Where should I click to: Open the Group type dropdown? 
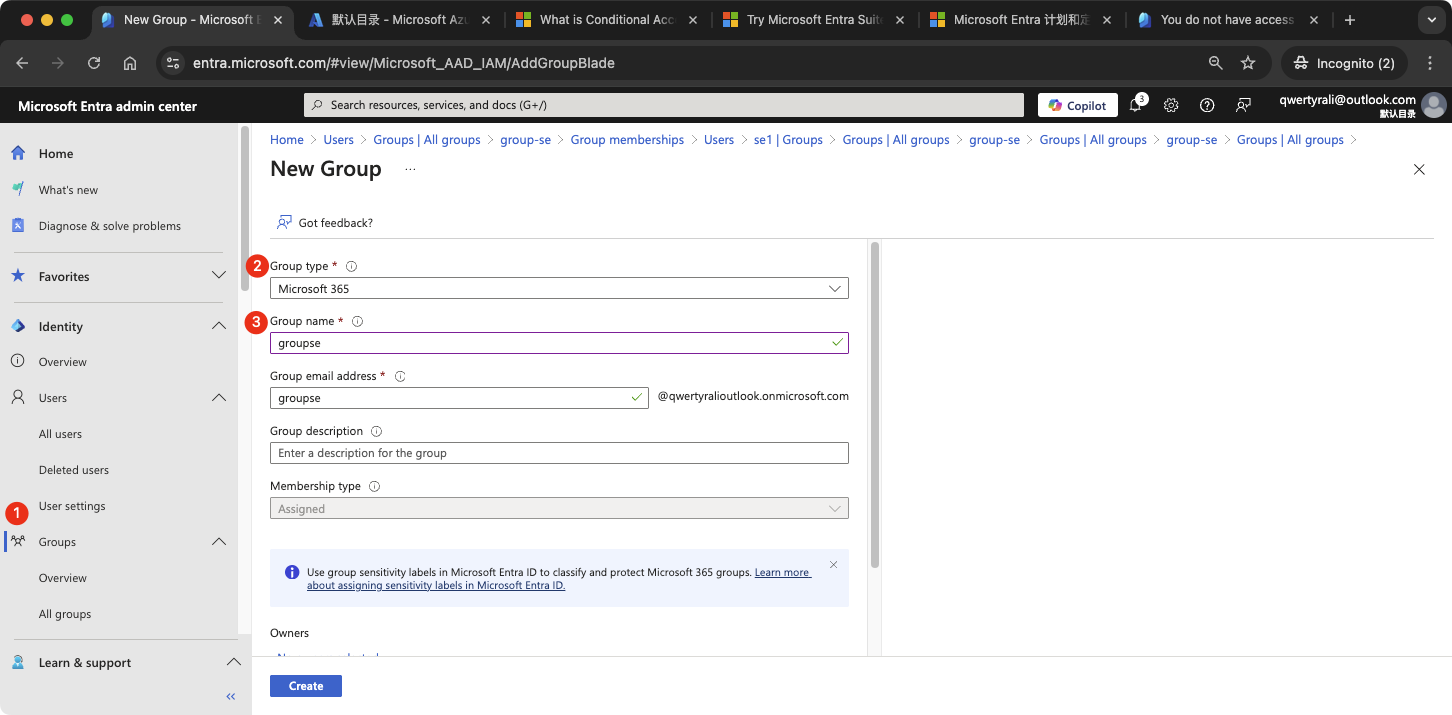(x=559, y=288)
